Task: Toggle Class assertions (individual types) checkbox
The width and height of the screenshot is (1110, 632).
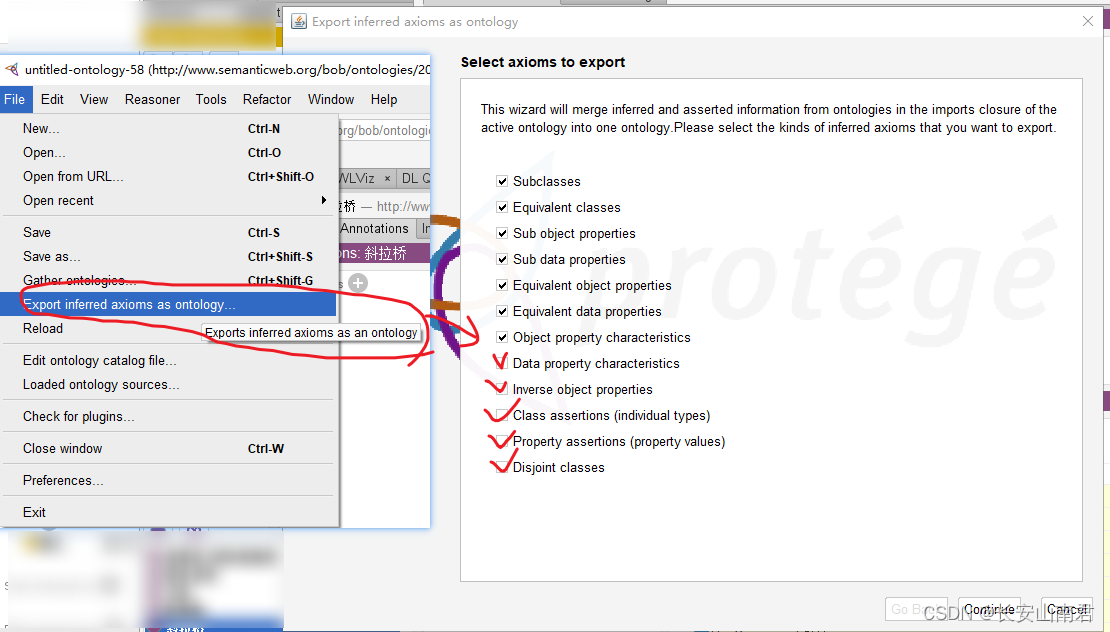Action: tap(502, 415)
